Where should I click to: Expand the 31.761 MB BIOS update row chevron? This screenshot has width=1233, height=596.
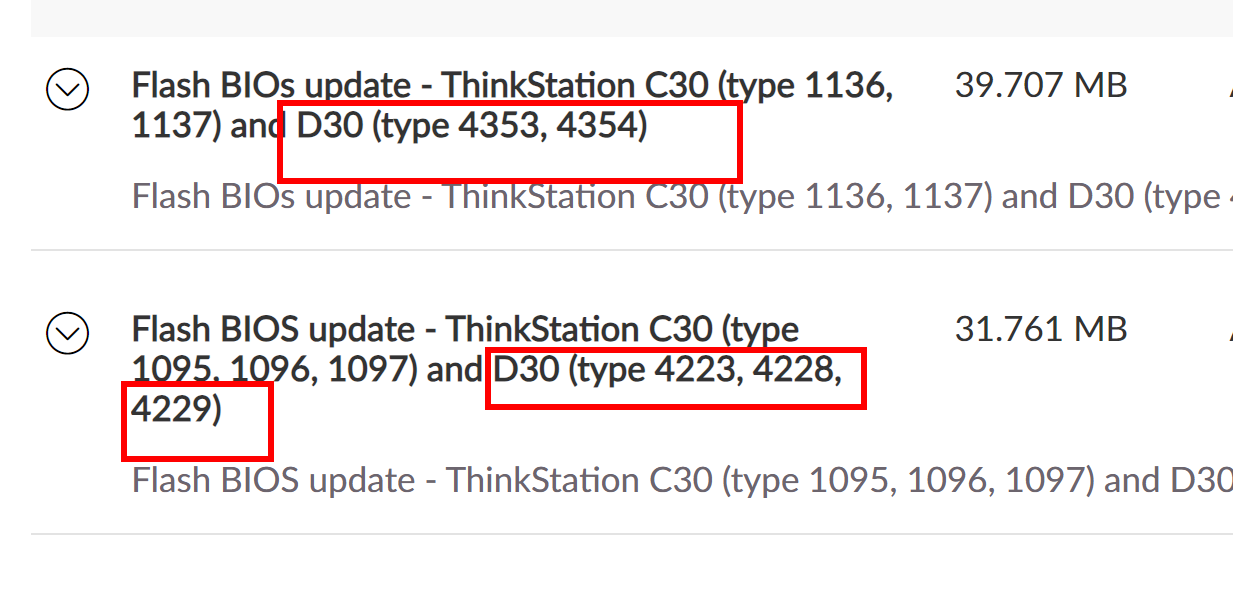point(68,333)
